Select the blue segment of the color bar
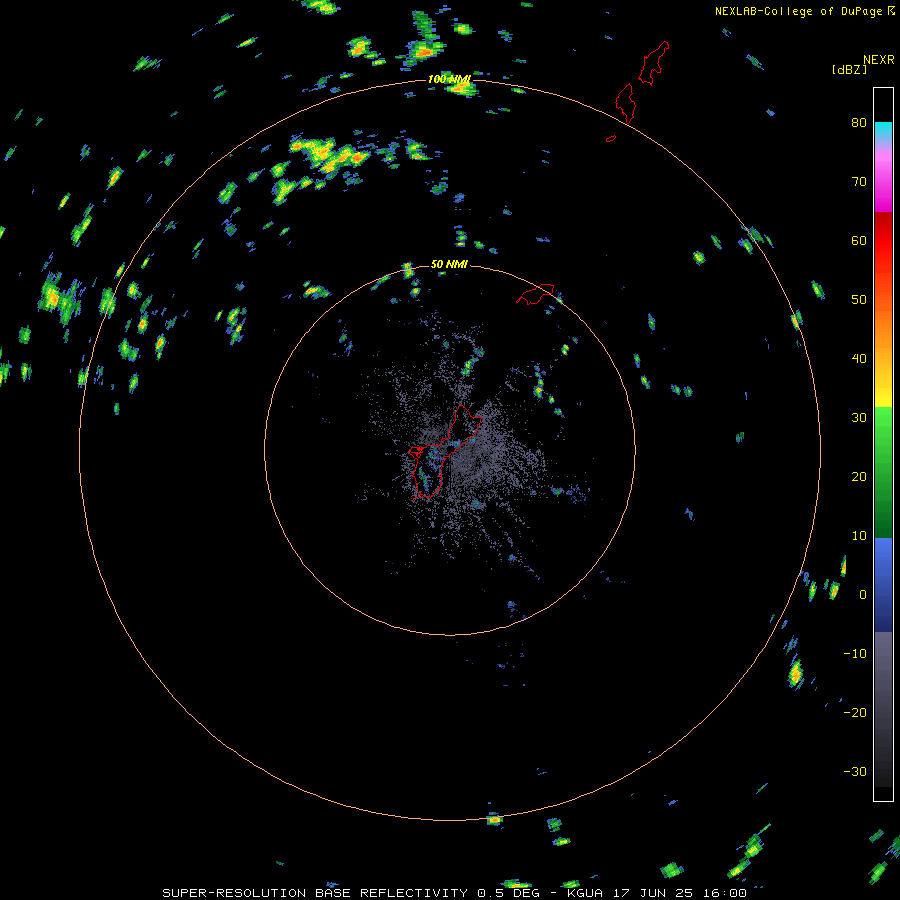This screenshot has width=900, height=900. [883, 584]
